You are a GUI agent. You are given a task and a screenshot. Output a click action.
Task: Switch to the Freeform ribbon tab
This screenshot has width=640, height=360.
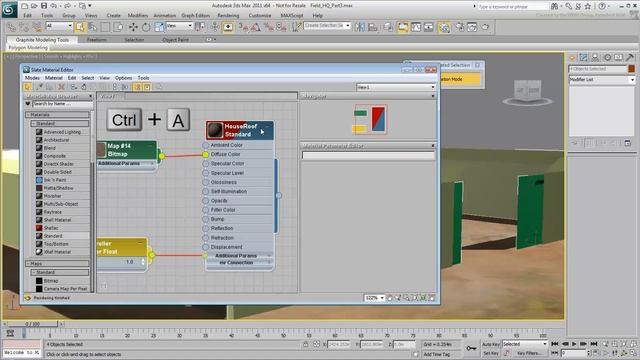click(x=97, y=40)
